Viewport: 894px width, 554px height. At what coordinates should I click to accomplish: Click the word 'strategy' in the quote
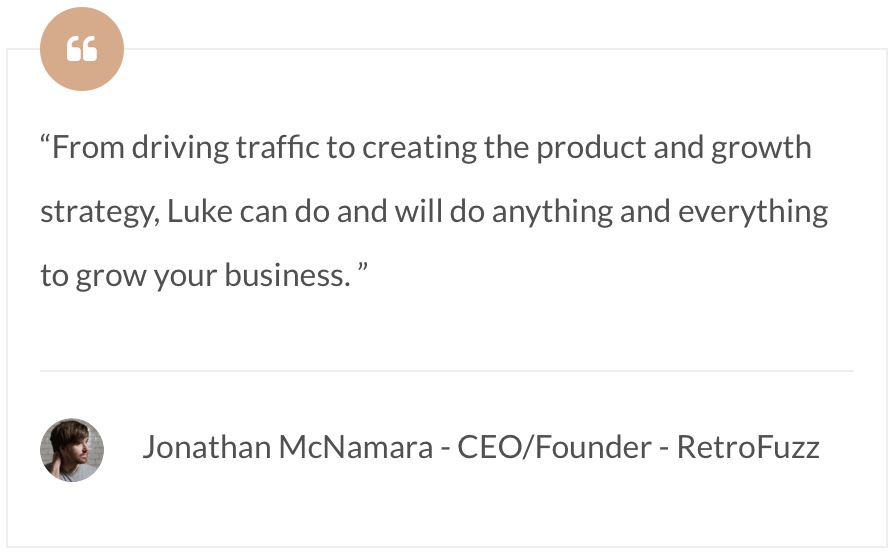coord(97,213)
